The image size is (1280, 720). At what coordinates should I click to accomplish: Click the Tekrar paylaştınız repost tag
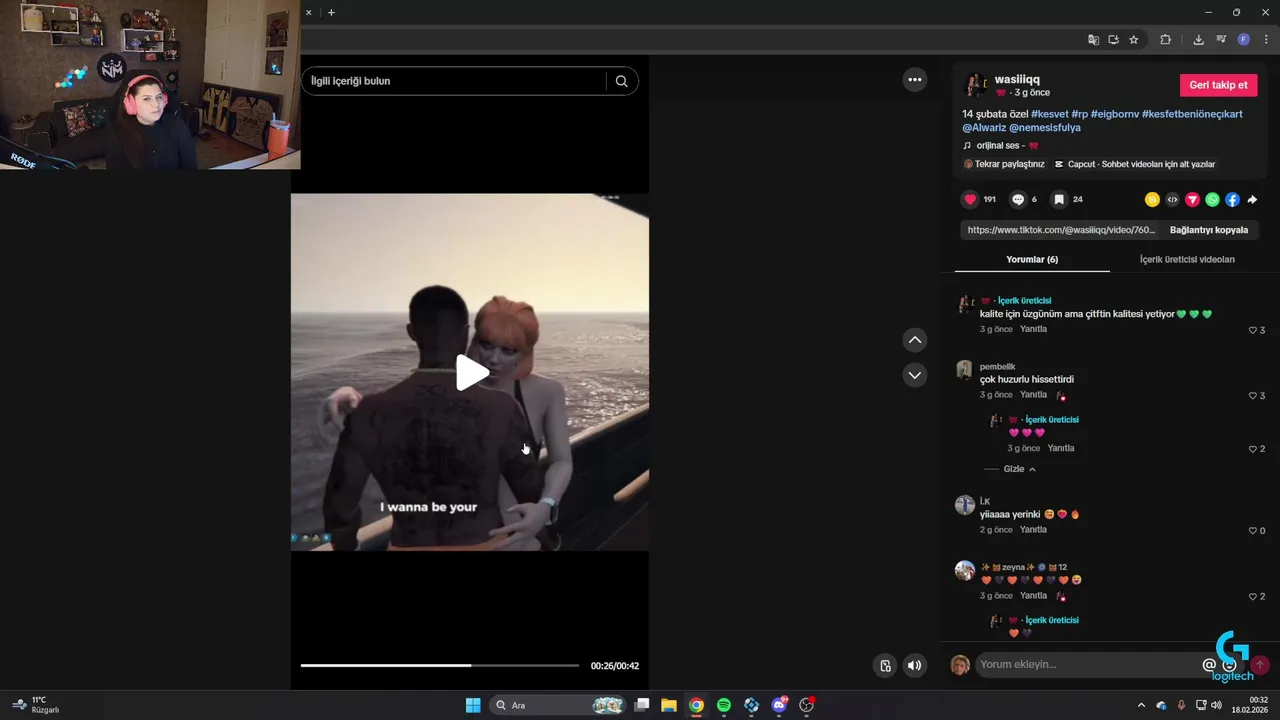tap(1004, 164)
